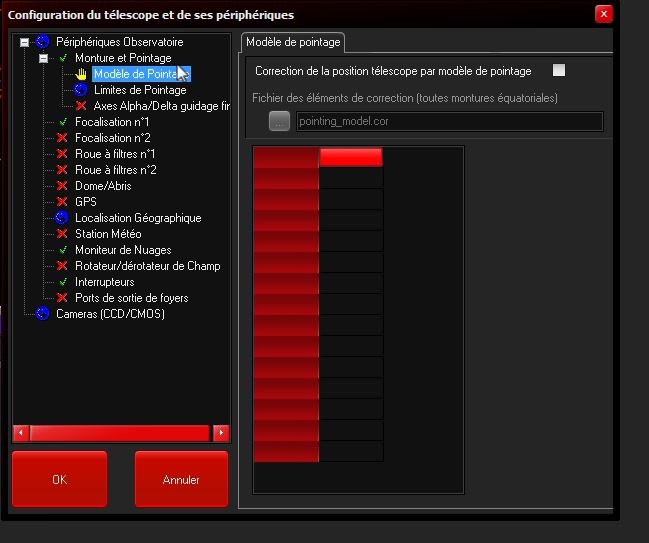Select the Modèle de pointage tab
Image resolution: width=649 pixels, height=543 pixels.
293,41
